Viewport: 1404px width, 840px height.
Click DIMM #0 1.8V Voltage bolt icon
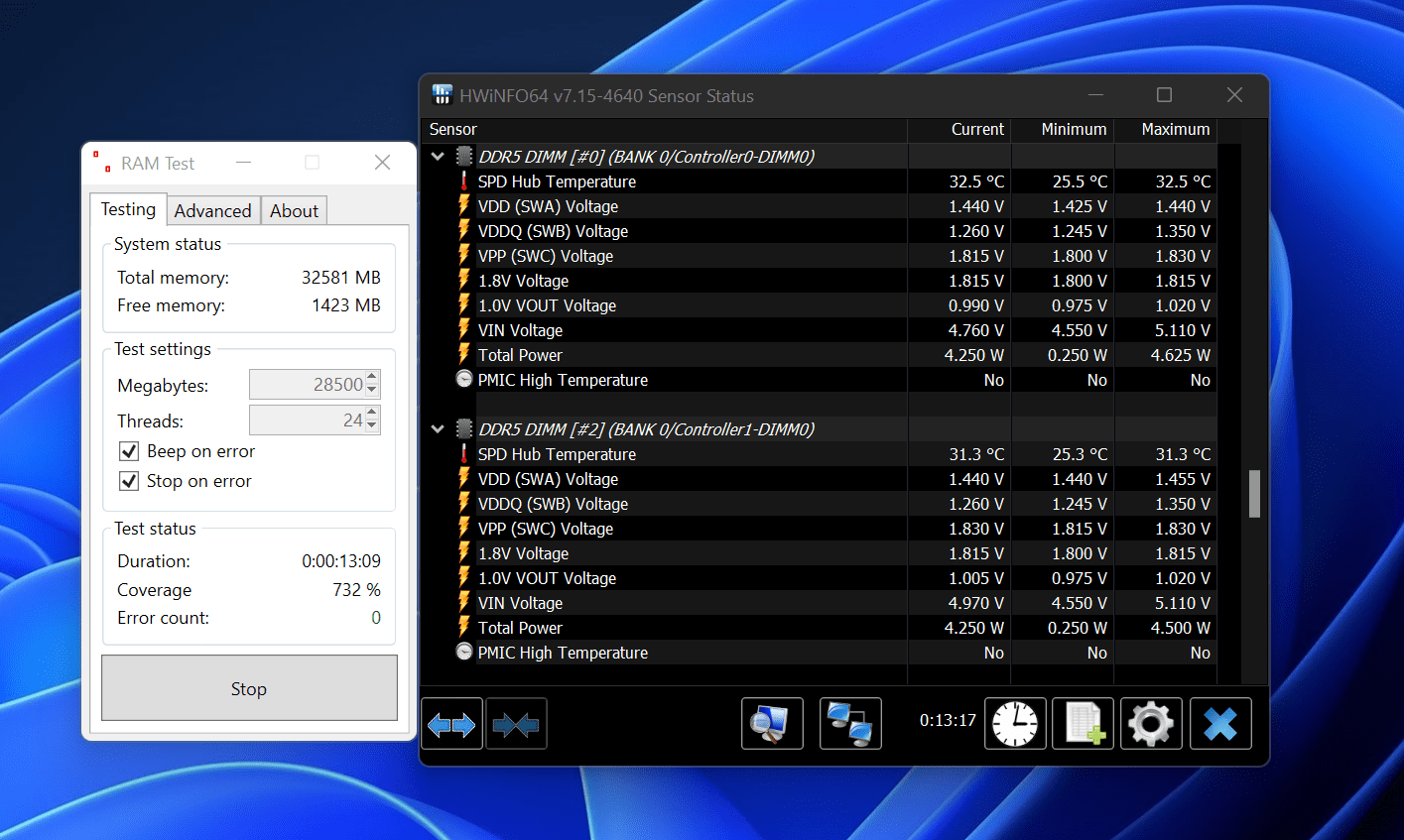pos(463,280)
